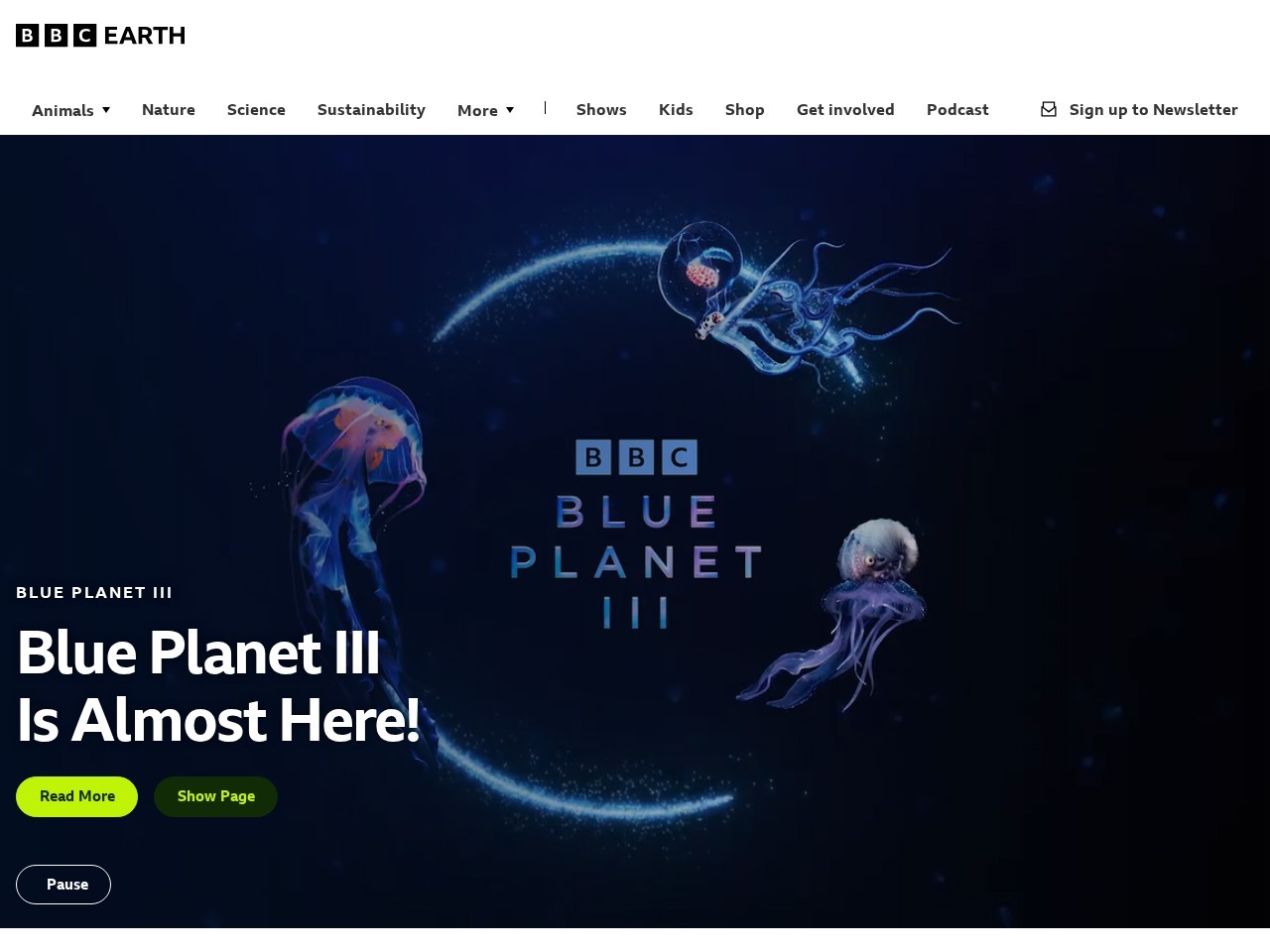This screenshot has width=1270, height=952.
Task: Click Sign up to Newsletter link
Action: 1153,109
